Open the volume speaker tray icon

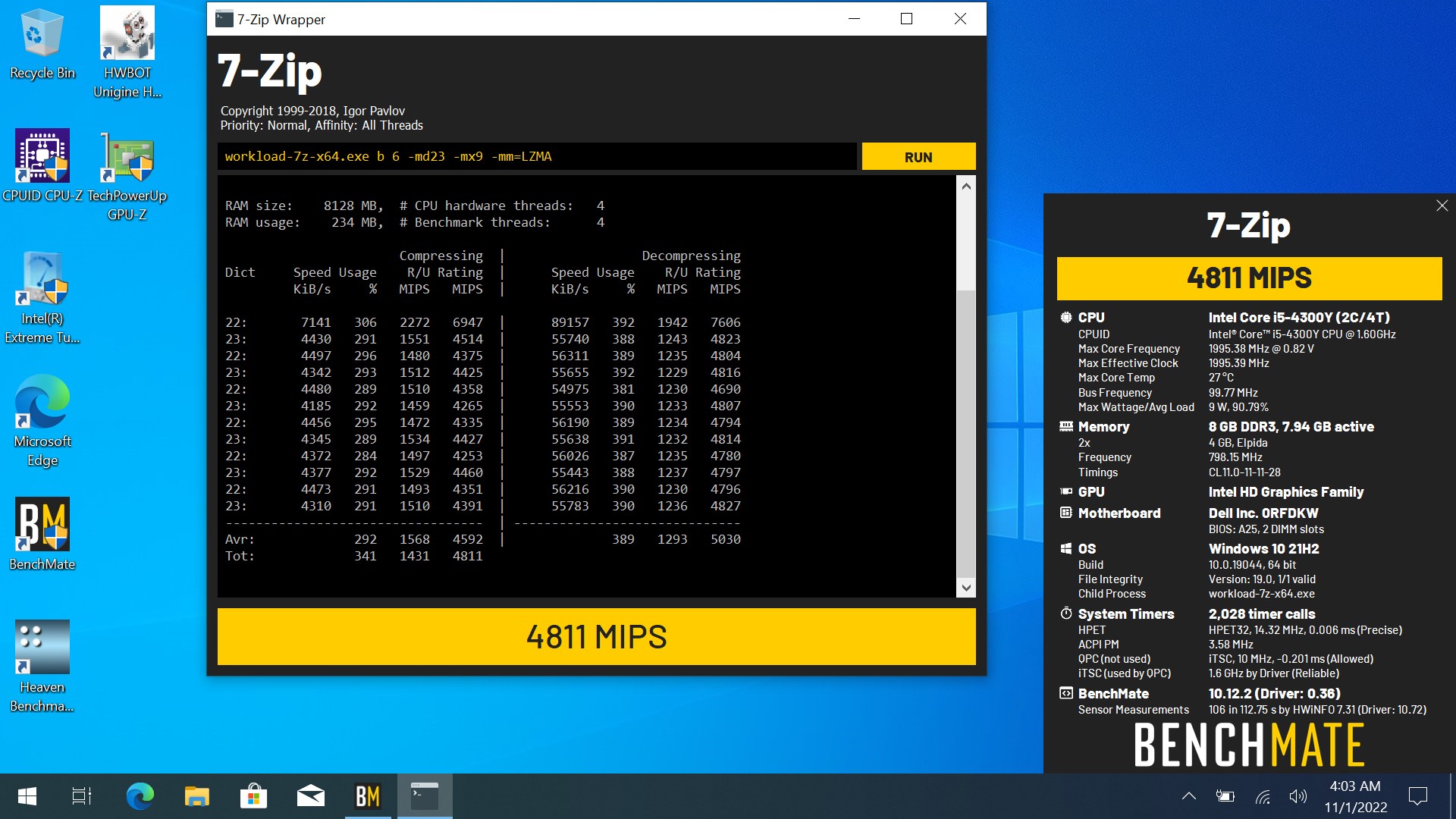click(x=1298, y=796)
